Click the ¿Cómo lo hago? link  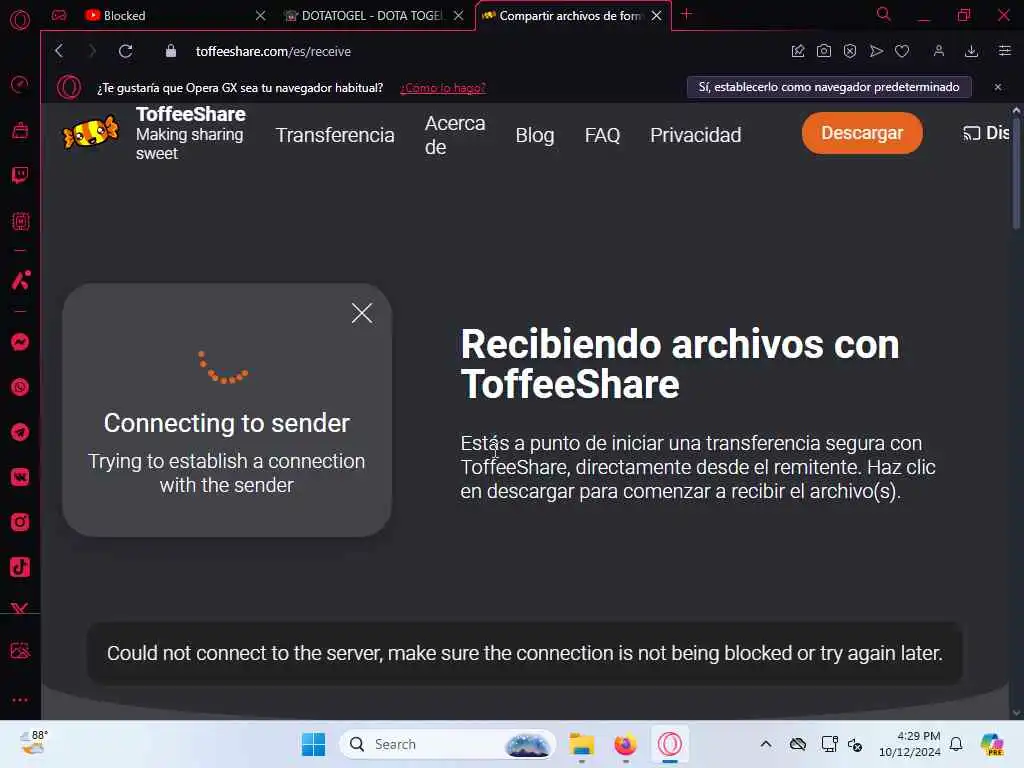[443, 88]
